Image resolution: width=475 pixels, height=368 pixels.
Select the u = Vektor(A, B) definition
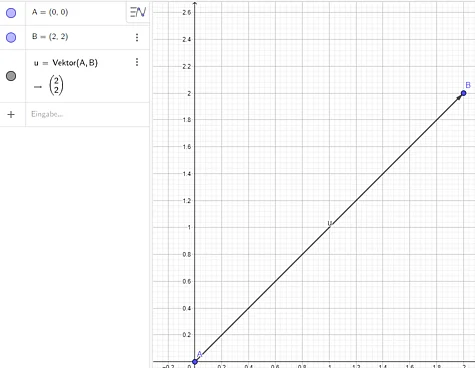pos(66,63)
